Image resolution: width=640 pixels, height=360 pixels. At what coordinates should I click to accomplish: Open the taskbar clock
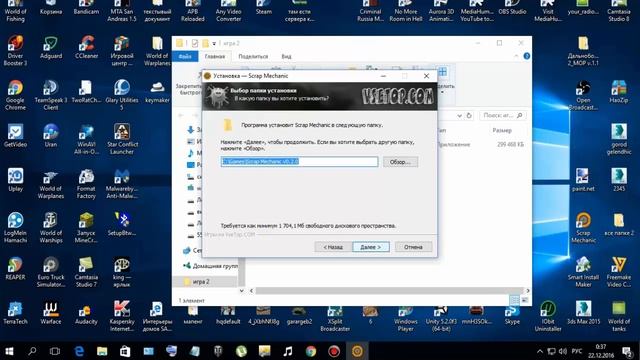click(601, 351)
